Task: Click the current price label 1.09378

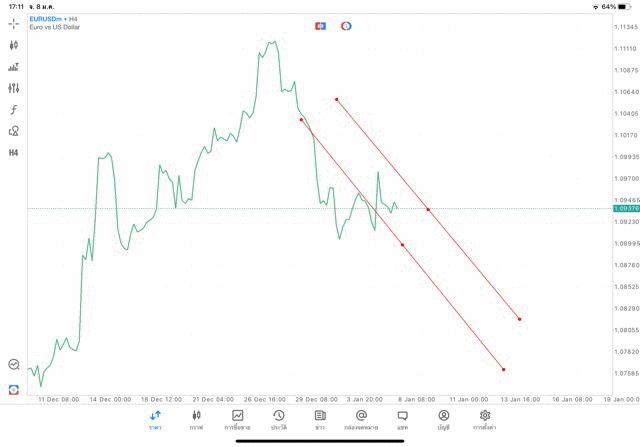Action: (628, 209)
